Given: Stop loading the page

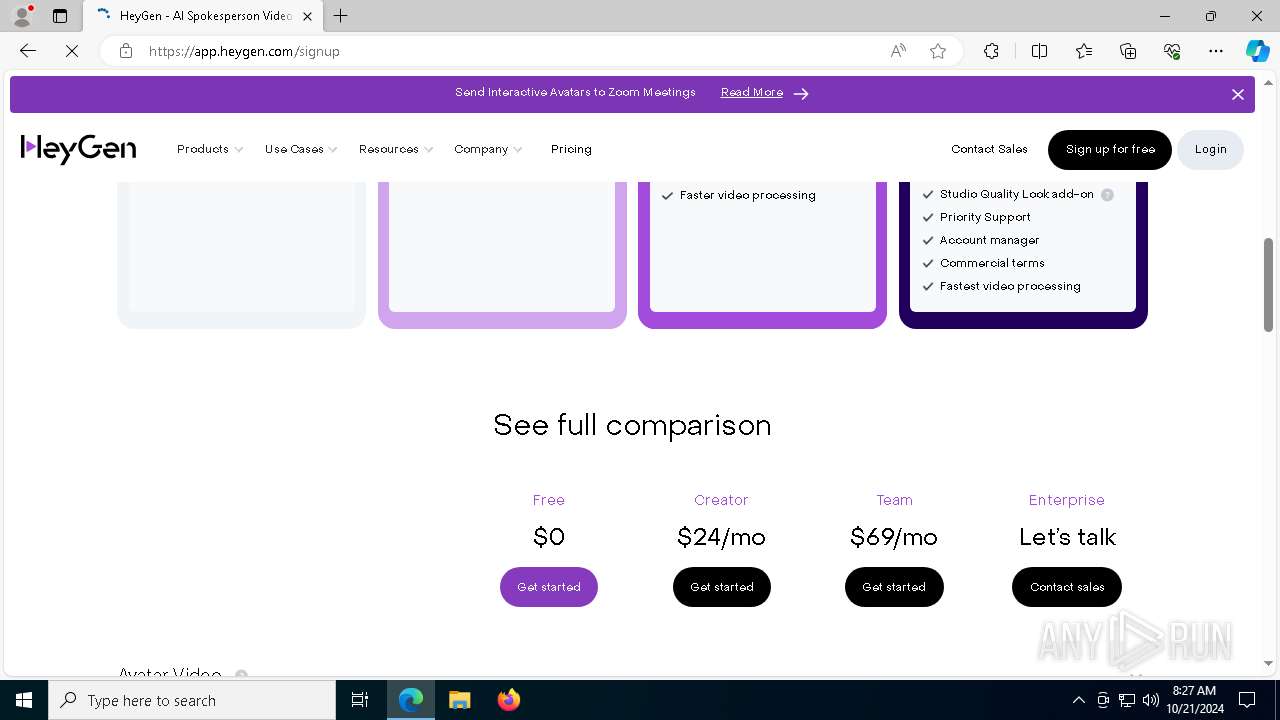Looking at the screenshot, I should (x=72, y=51).
